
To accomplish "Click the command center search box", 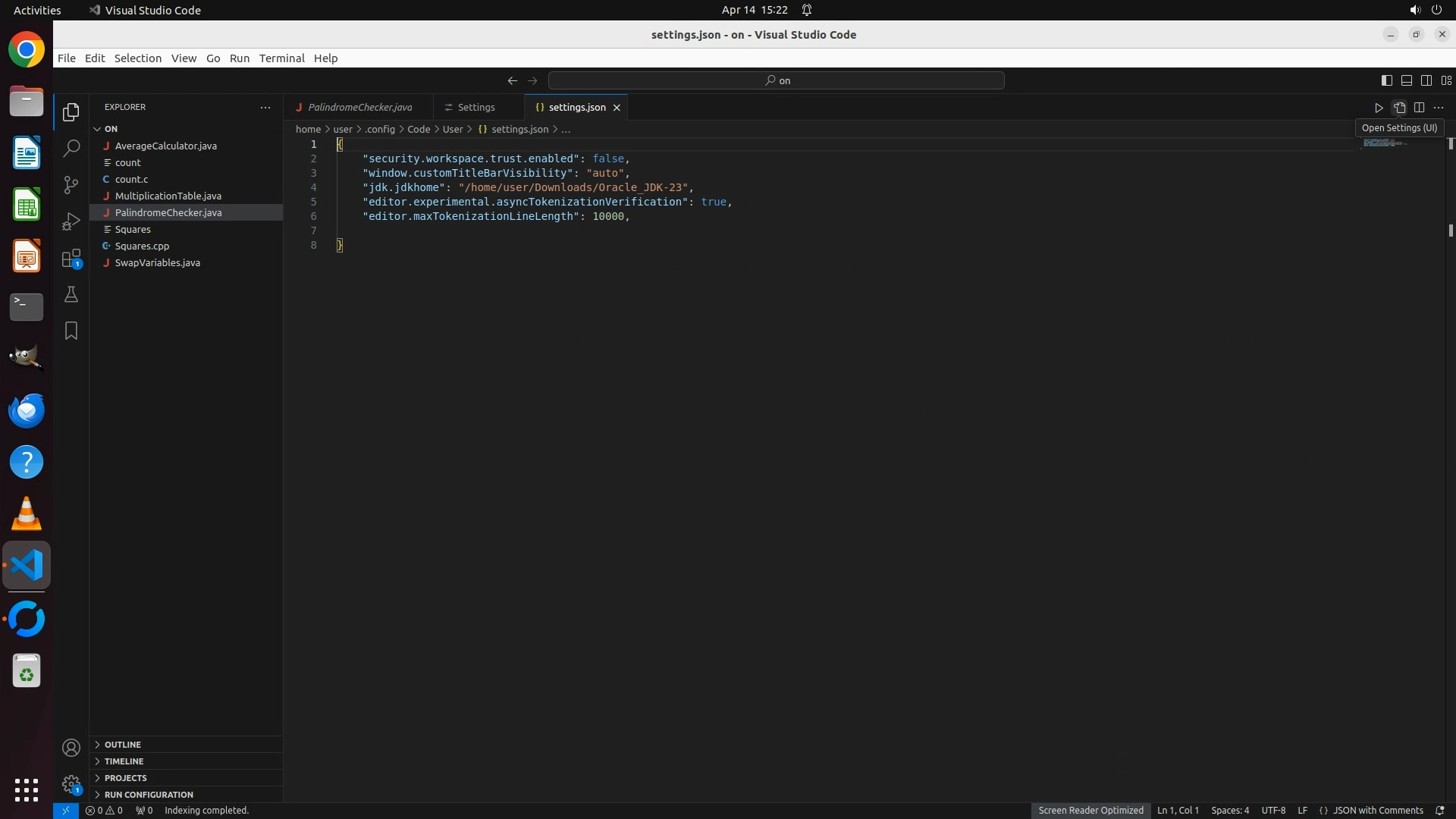I will click(777, 80).
